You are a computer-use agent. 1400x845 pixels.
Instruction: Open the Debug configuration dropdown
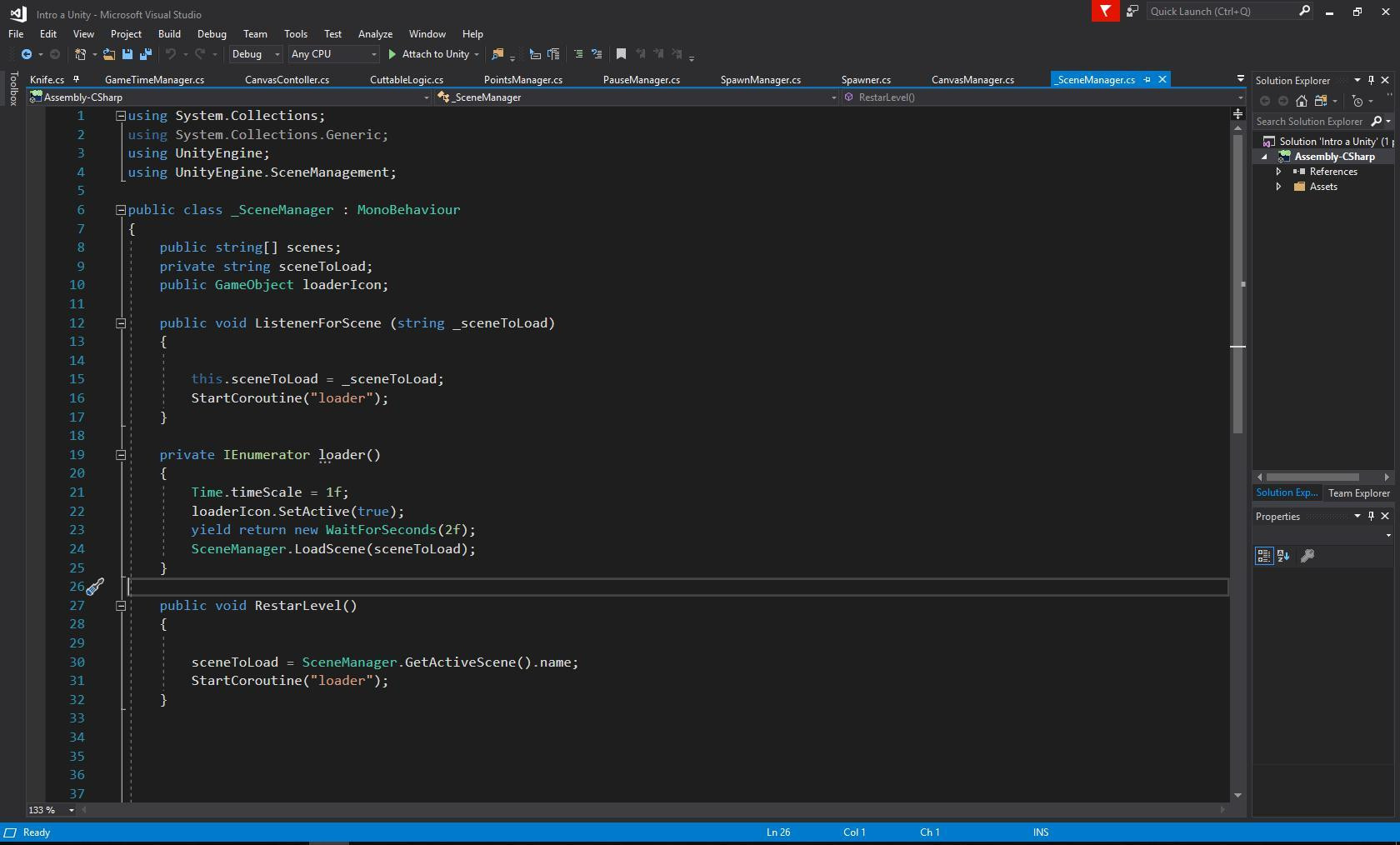[x=256, y=54]
